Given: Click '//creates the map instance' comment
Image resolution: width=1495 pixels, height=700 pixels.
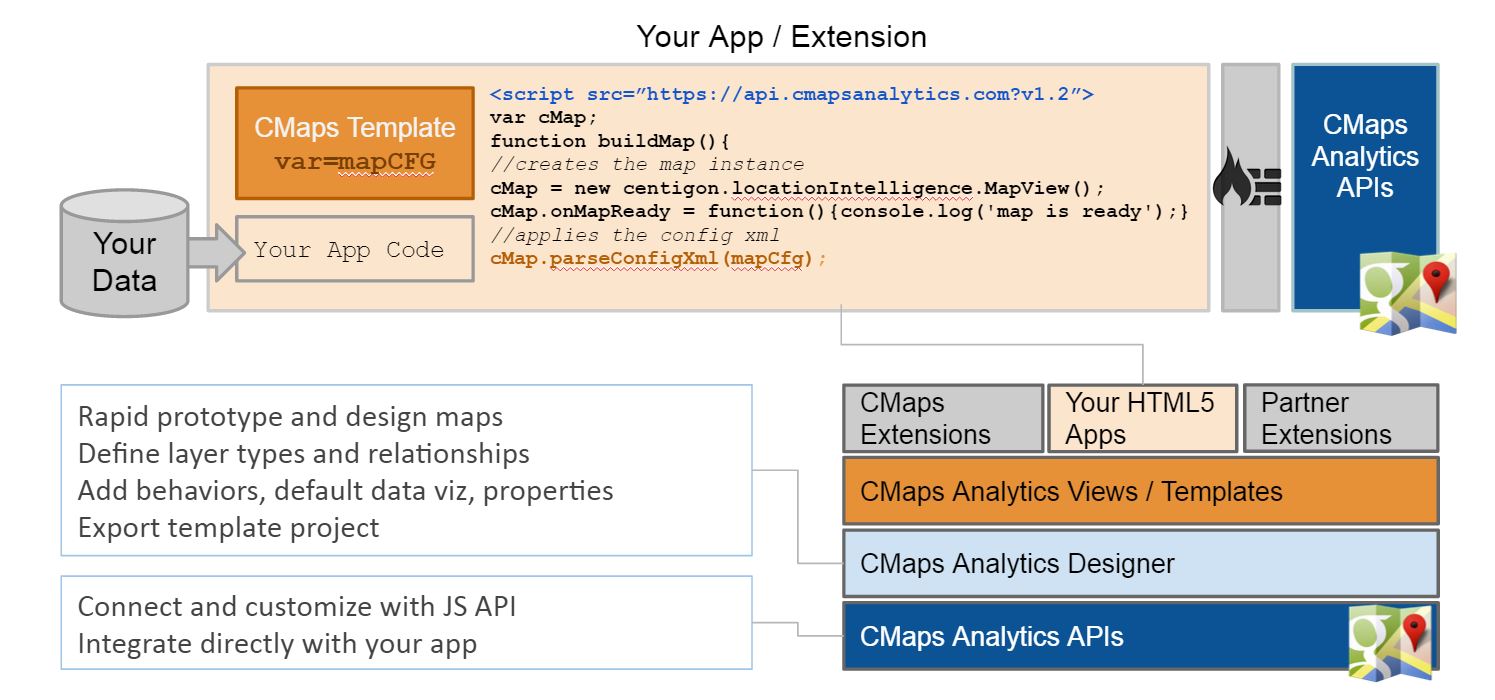Looking at the screenshot, I should 647,165.
